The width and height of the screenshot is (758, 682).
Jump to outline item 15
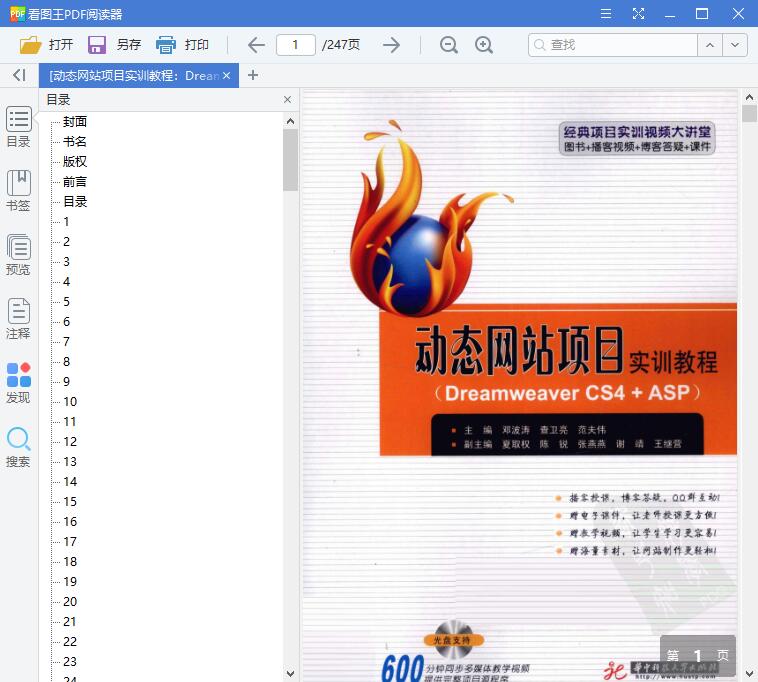[x=70, y=501]
